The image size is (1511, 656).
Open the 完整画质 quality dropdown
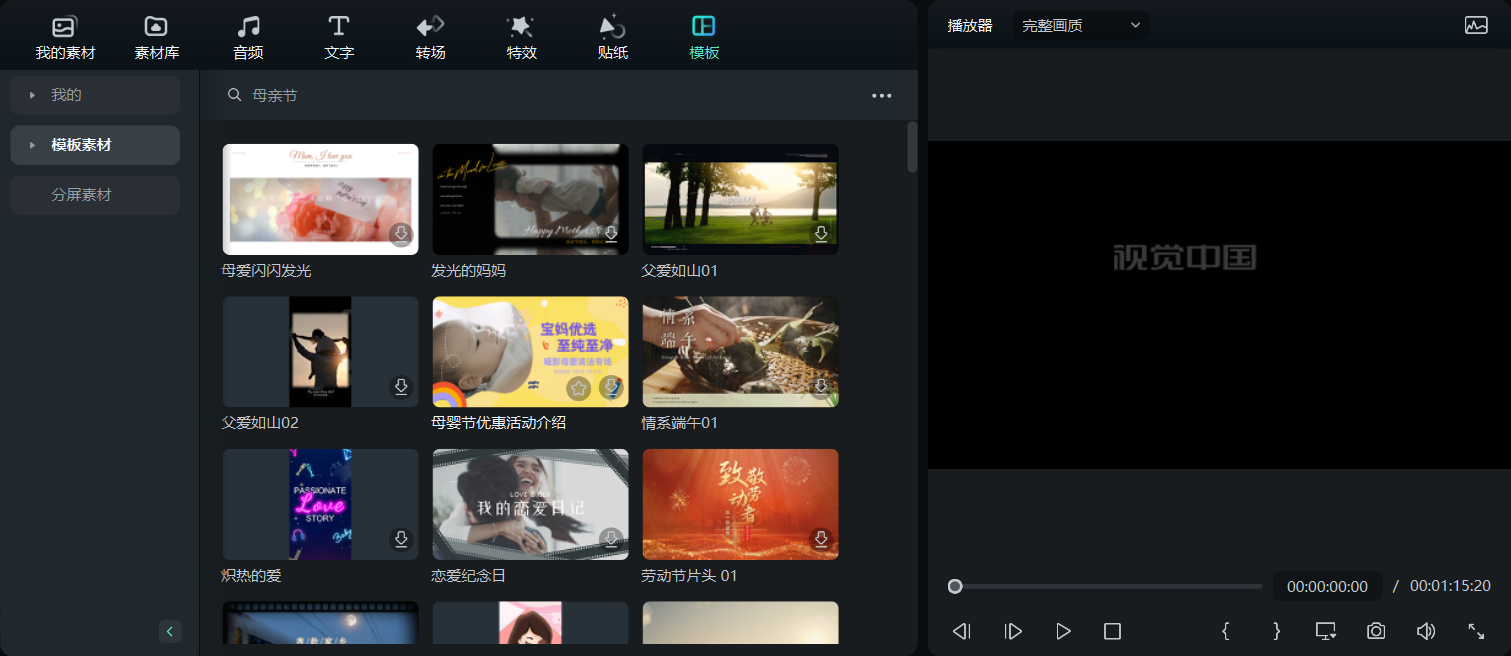tap(1080, 24)
